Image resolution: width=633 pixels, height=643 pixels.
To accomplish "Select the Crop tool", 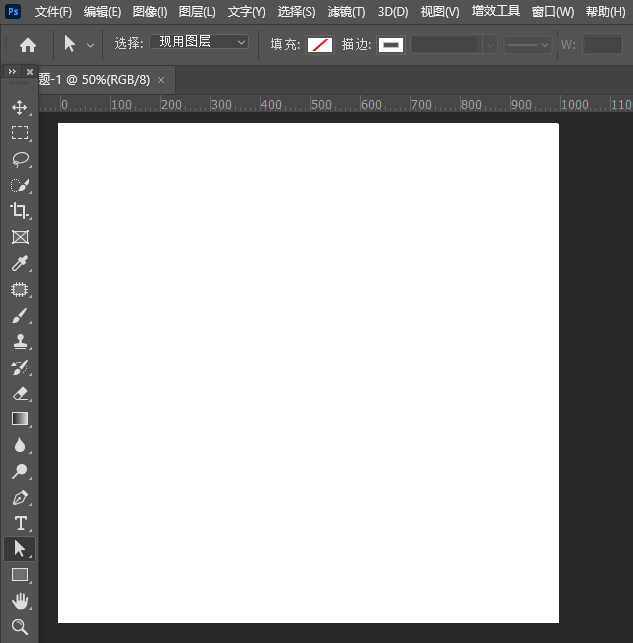I will tap(20, 211).
